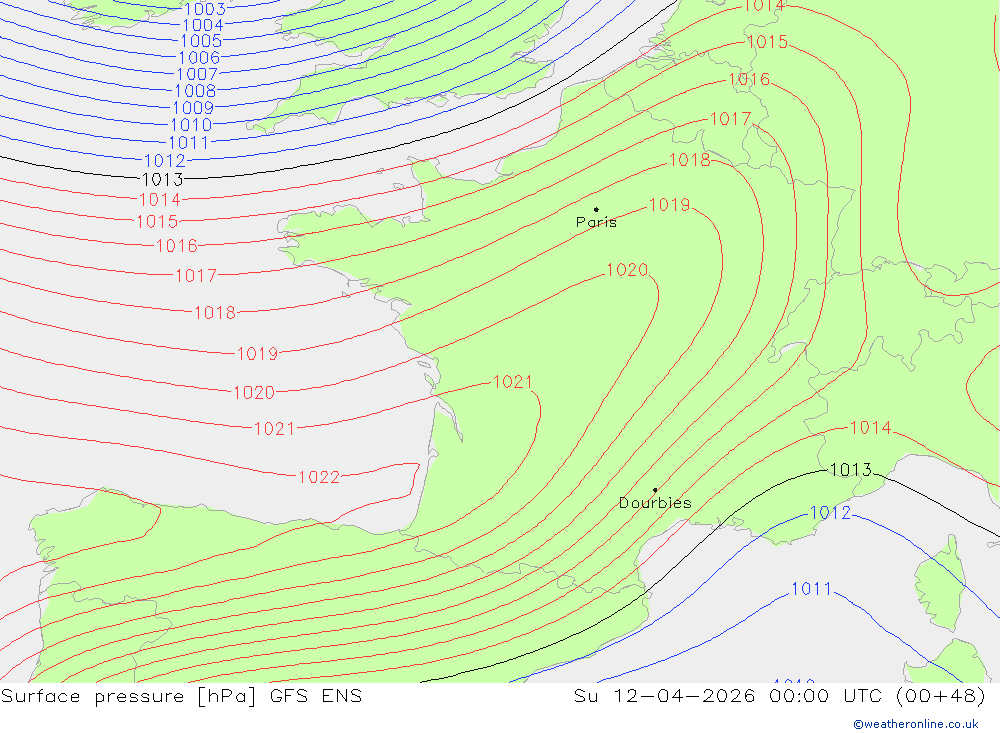Click the black dot marking Paris
The width and height of the screenshot is (1000, 733).
596,209
